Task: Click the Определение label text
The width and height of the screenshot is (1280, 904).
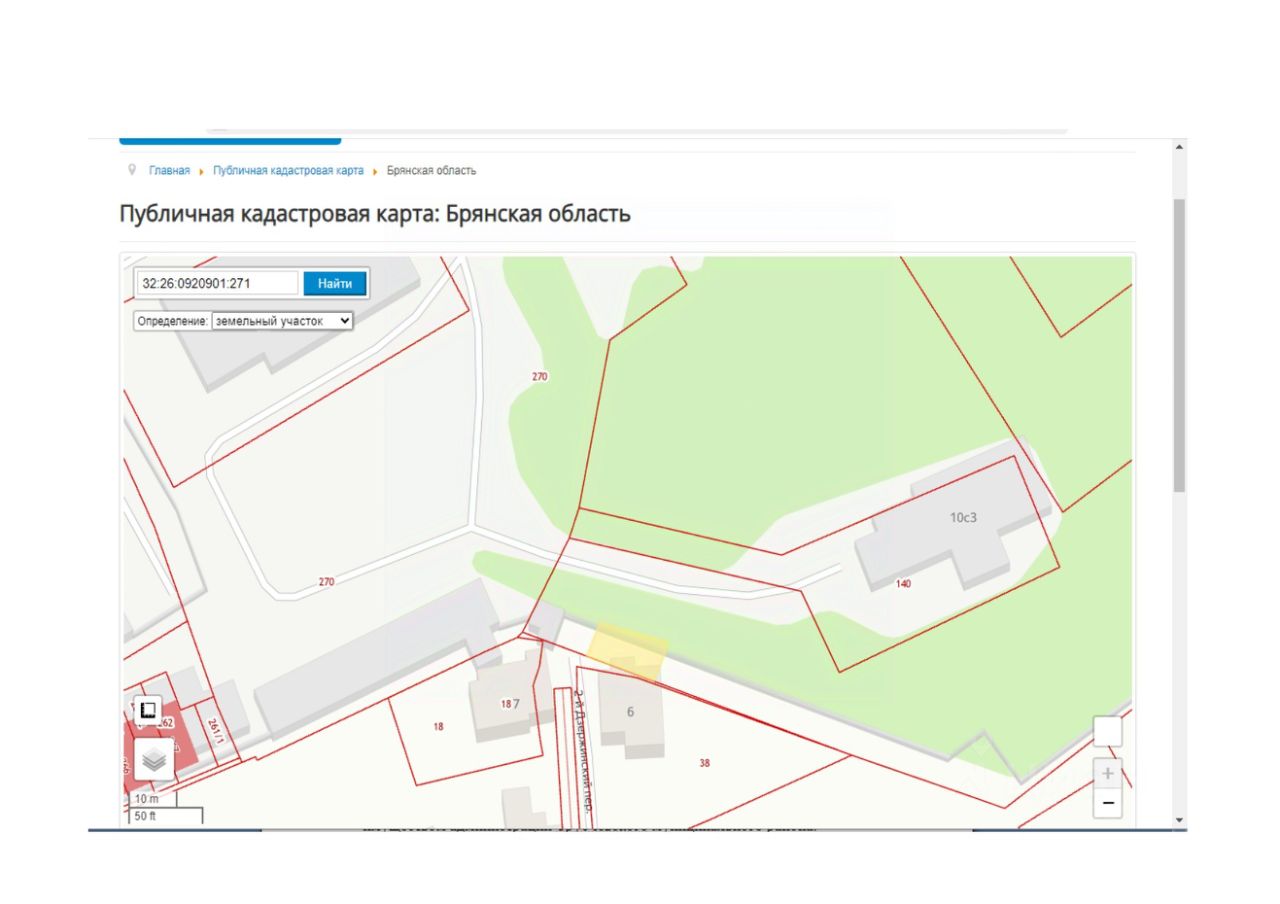Action: 172,322
